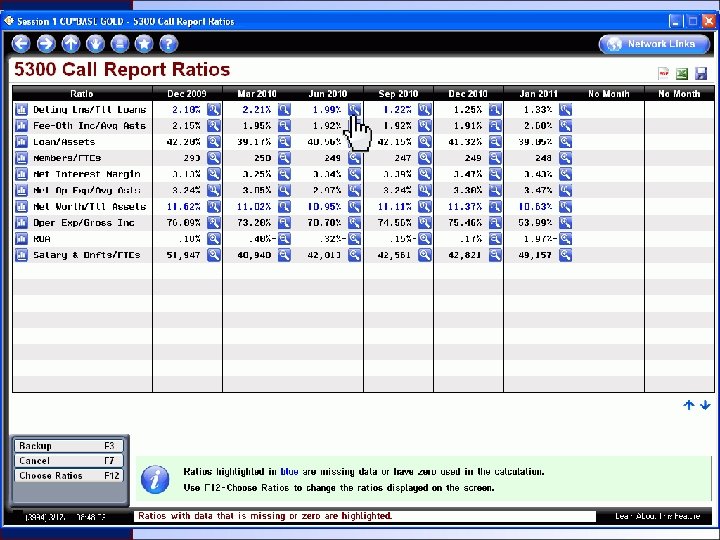
Task: Export report to Excel icon
Action: tap(682, 73)
